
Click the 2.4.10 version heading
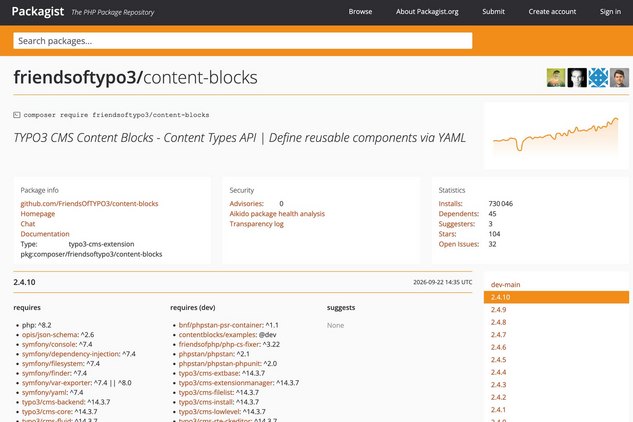coord(24,282)
